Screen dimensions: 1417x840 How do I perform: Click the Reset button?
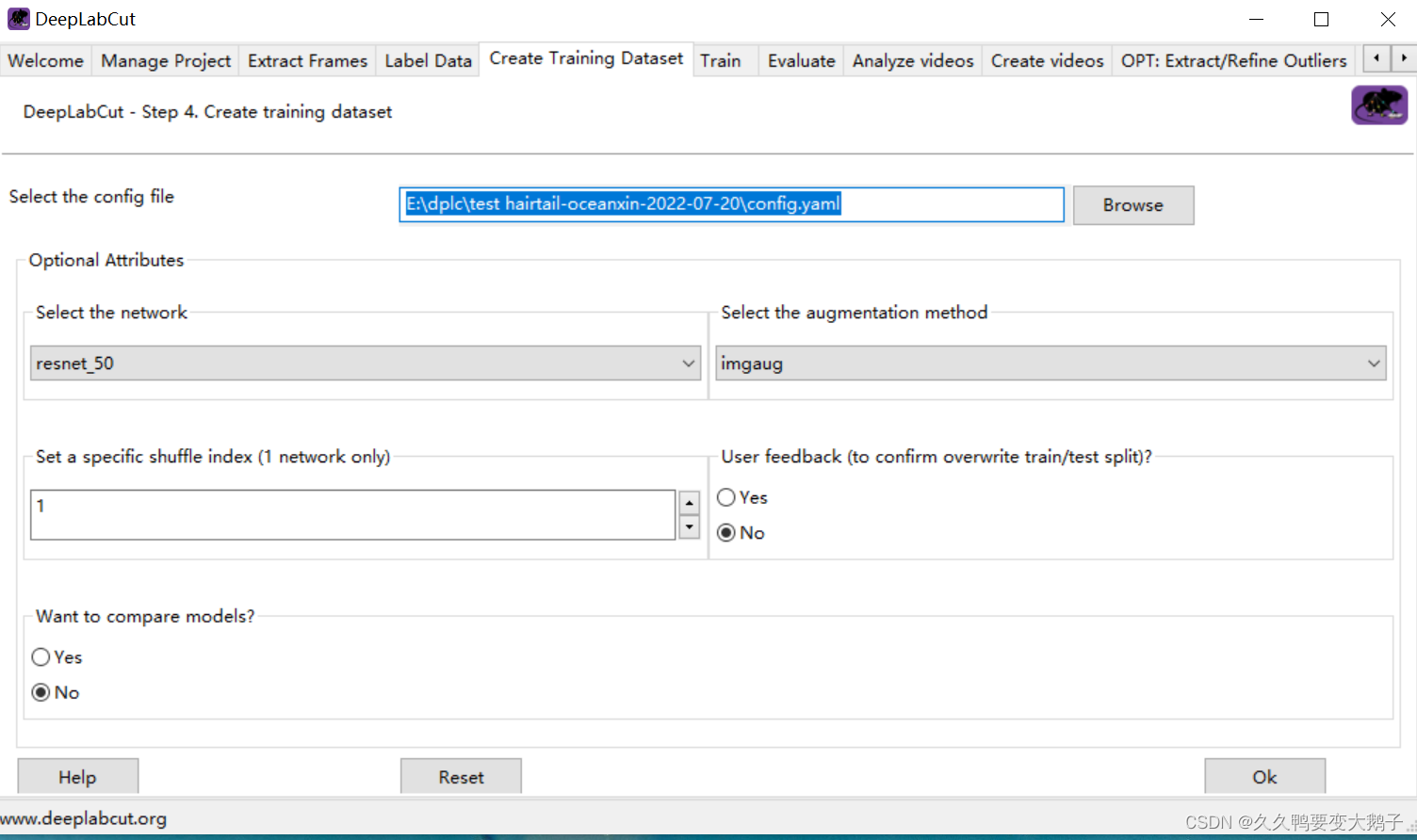point(461,777)
